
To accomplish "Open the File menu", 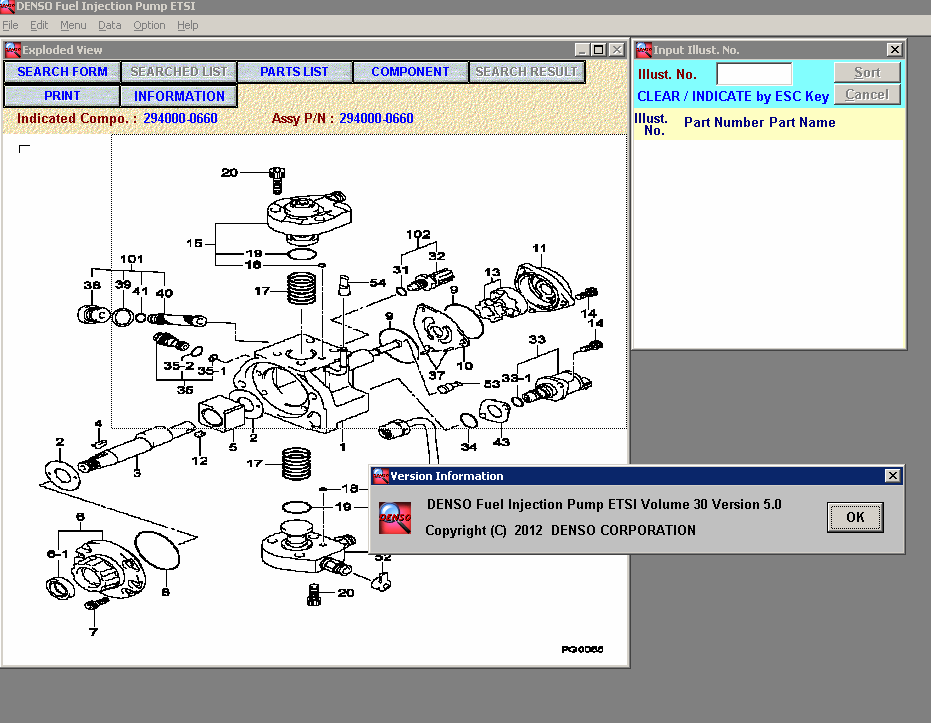I will click(x=10, y=25).
